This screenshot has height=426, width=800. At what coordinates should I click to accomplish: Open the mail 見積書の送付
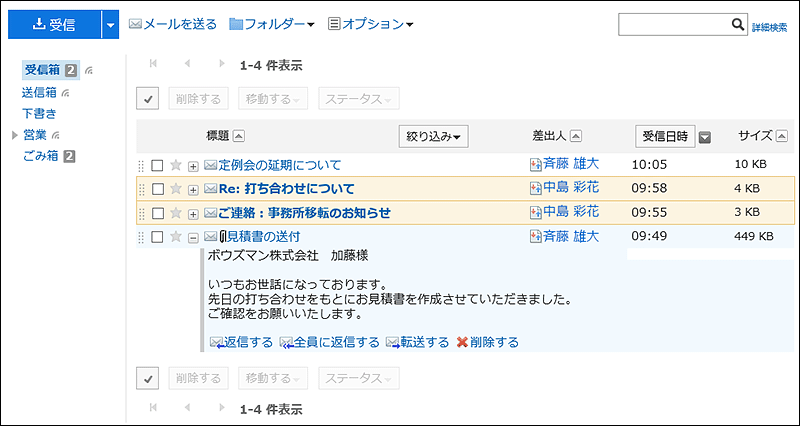pyautogui.click(x=263, y=237)
